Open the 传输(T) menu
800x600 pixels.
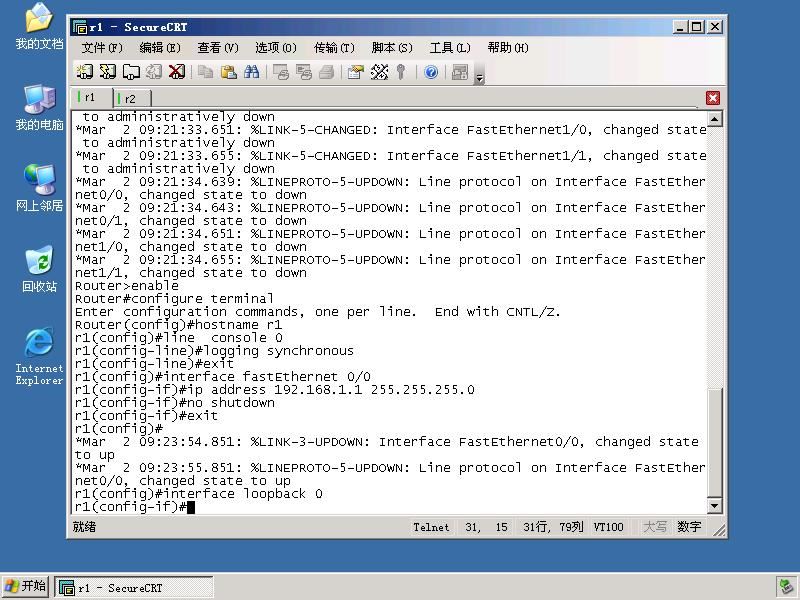(334, 48)
